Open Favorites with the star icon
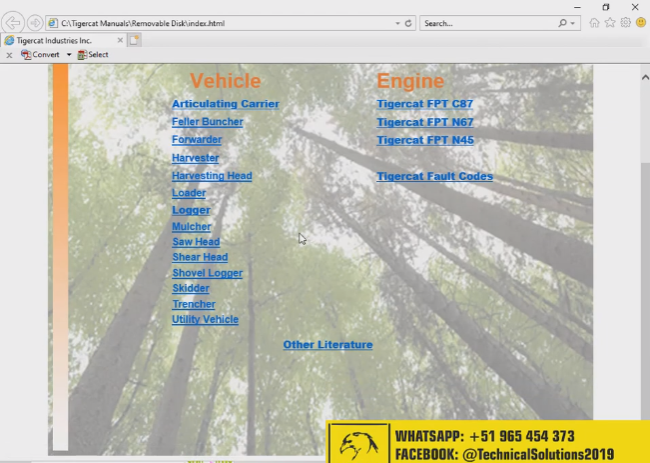The height and width of the screenshot is (463, 650). pyautogui.click(x=610, y=22)
